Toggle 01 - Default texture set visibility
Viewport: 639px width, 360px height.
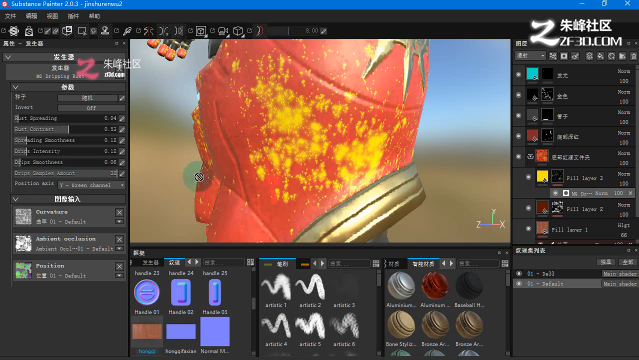519,283
